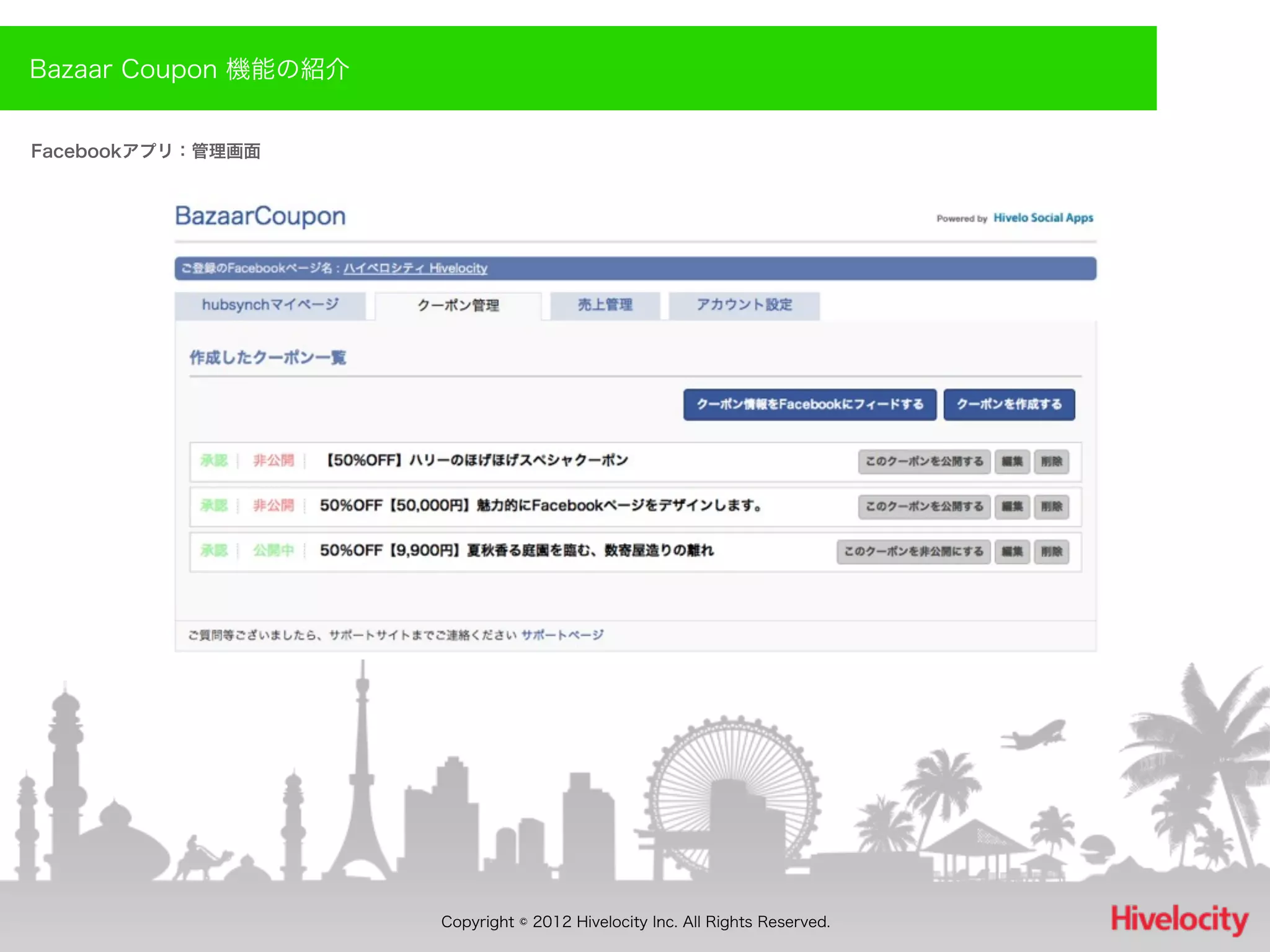
Task: Click the 公開中 status label
Action: coord(273,550)
